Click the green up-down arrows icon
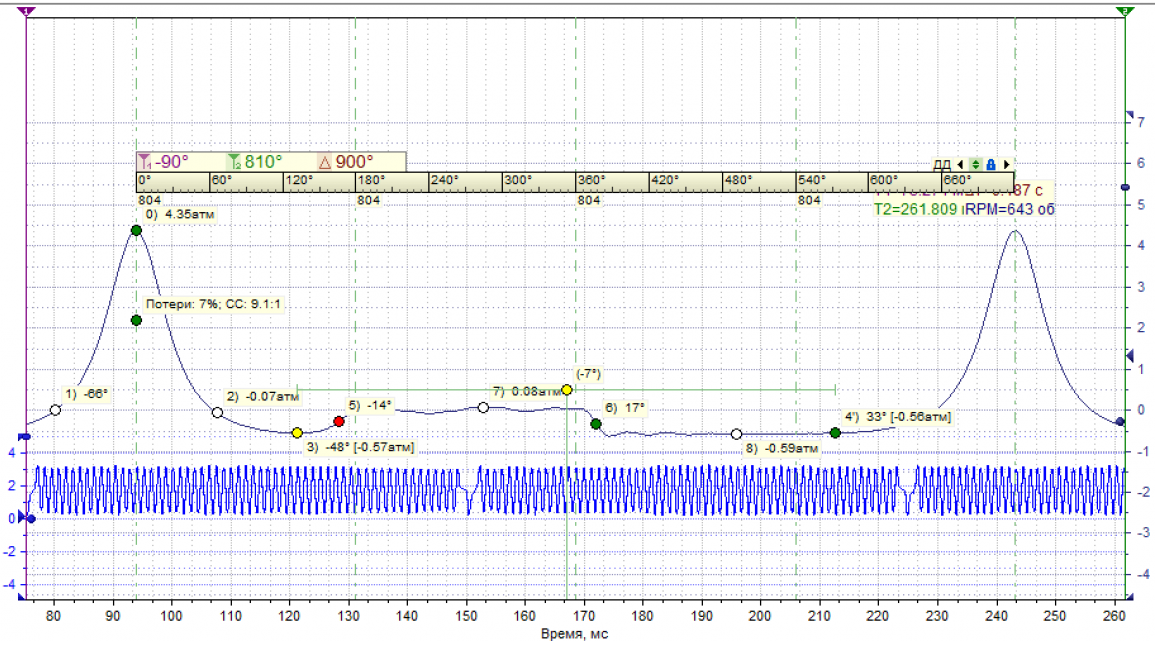 pyautogui.click(x=975, y=164)
